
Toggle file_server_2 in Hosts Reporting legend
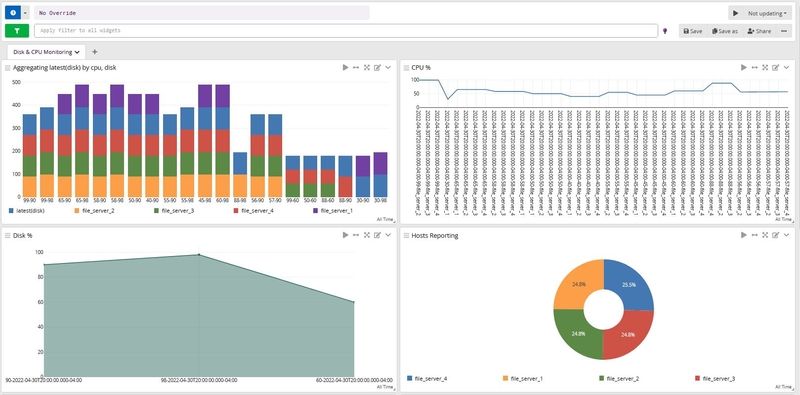pyautogui.click(x=619, y=379)
